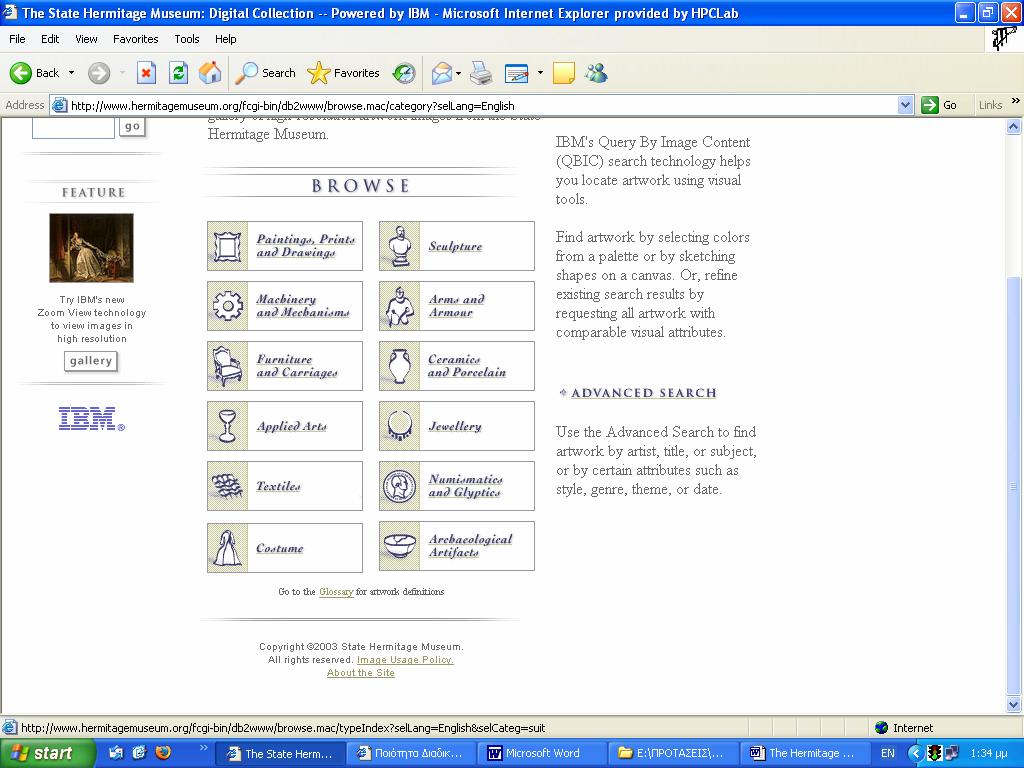Go to Home page icon

[210, 72]
